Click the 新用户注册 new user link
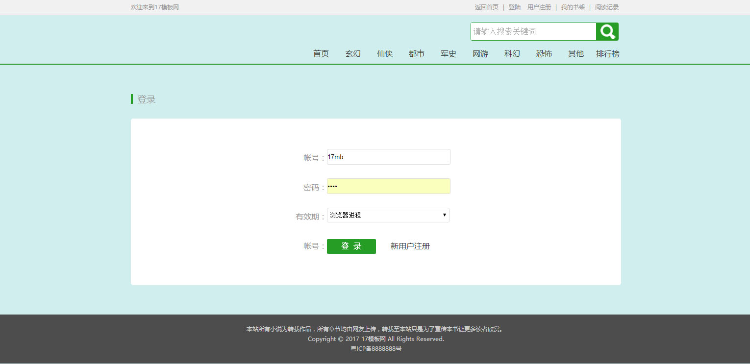Screen dimensions: 750x364 click(410, 246)
